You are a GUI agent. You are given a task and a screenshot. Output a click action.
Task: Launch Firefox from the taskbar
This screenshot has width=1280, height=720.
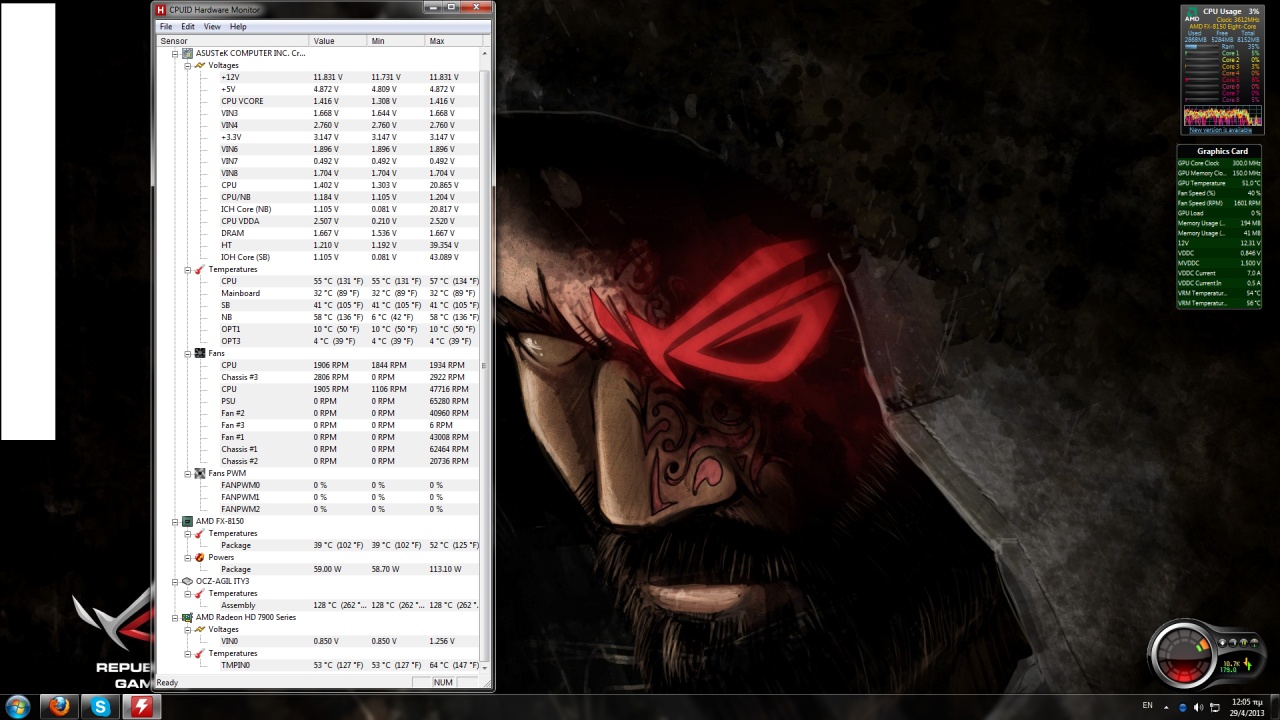click(x=59, y=707)
